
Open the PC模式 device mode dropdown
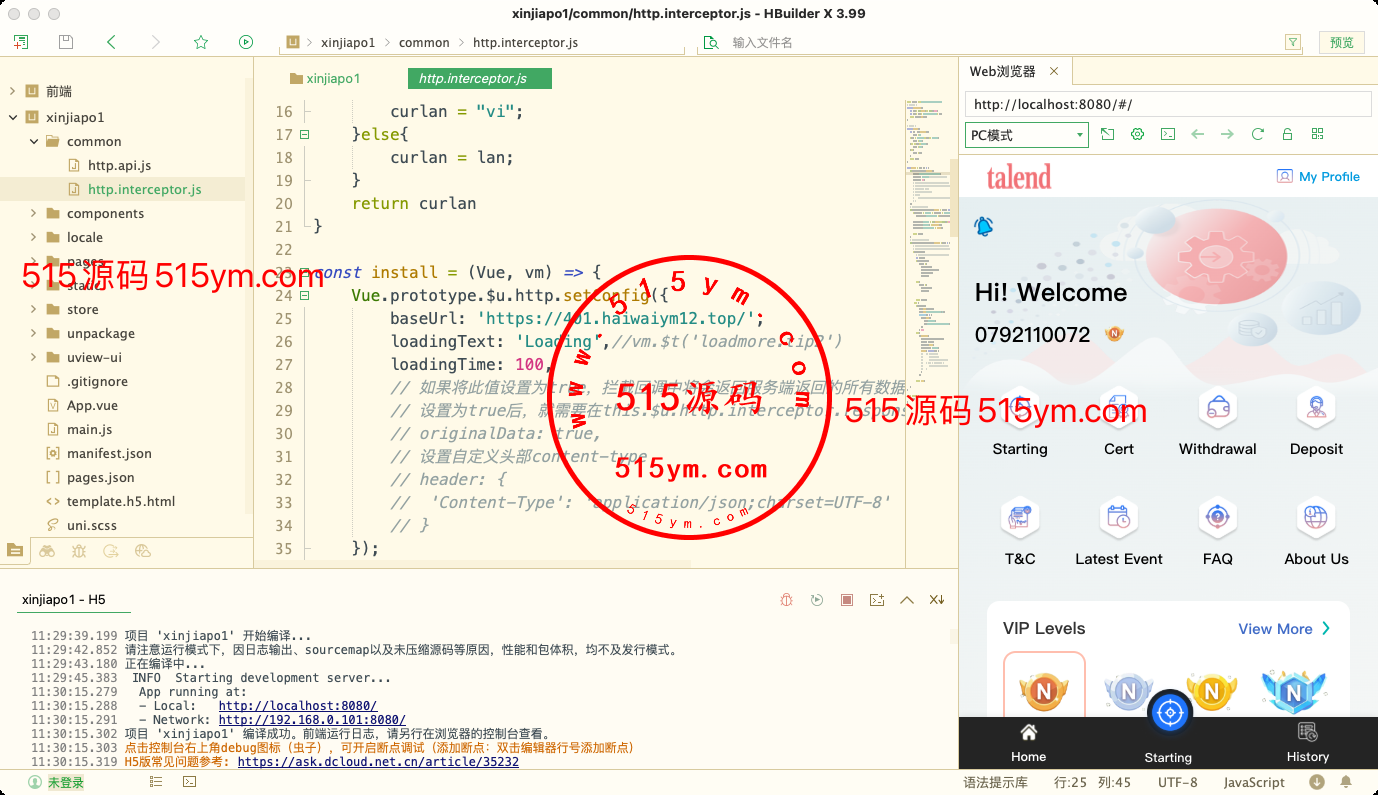pos(1027,135)
